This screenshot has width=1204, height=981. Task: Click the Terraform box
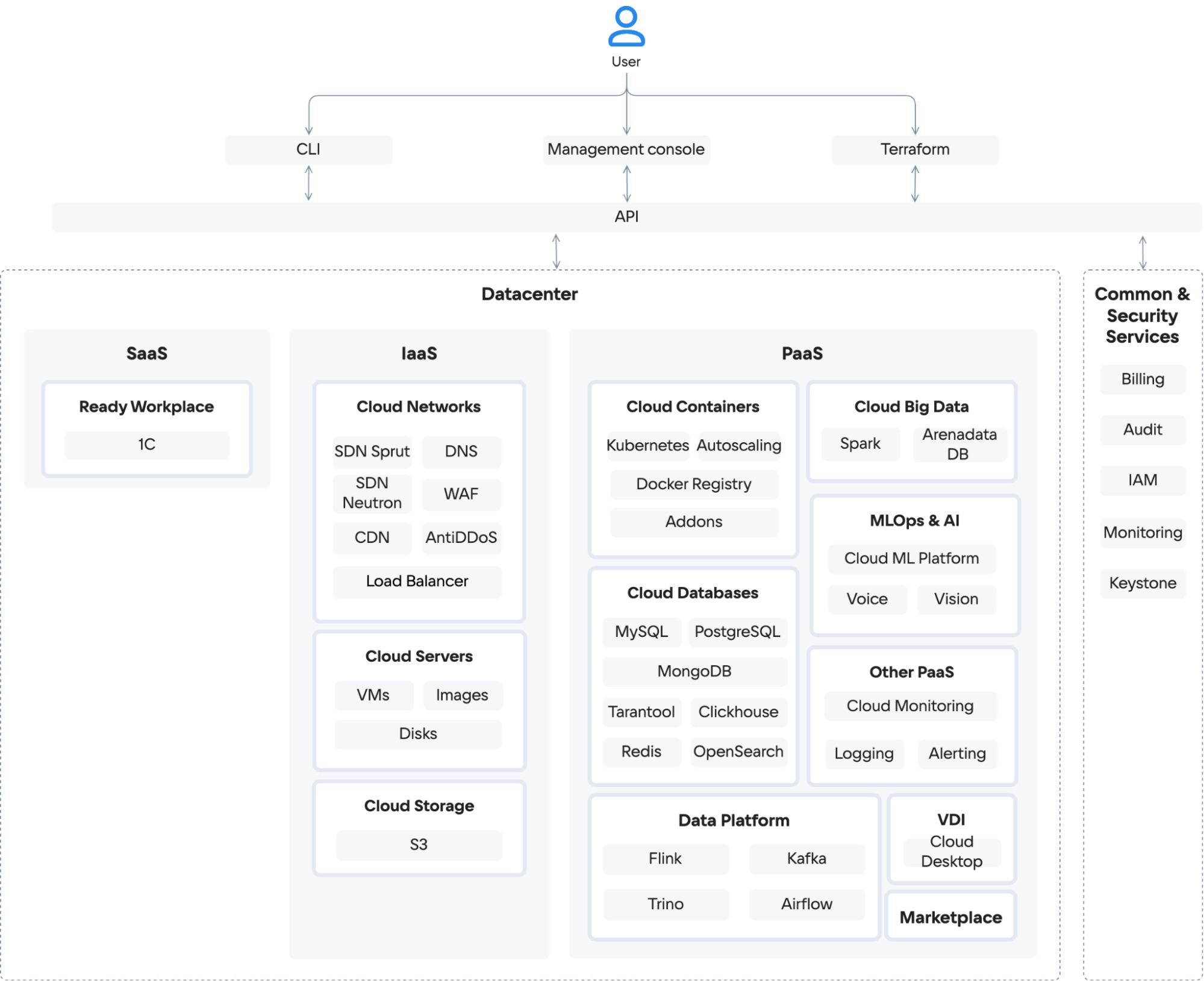(914, 149)
